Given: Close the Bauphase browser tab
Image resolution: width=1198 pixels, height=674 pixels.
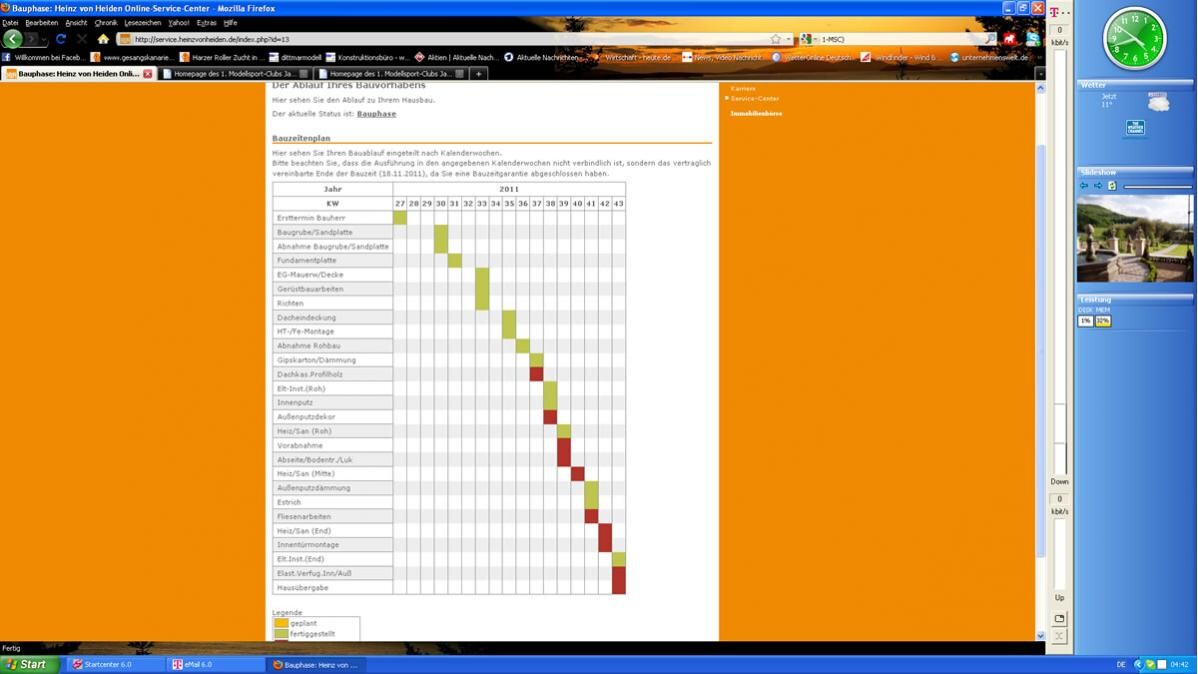Looking at the screenshot, I should pos(148,73).
